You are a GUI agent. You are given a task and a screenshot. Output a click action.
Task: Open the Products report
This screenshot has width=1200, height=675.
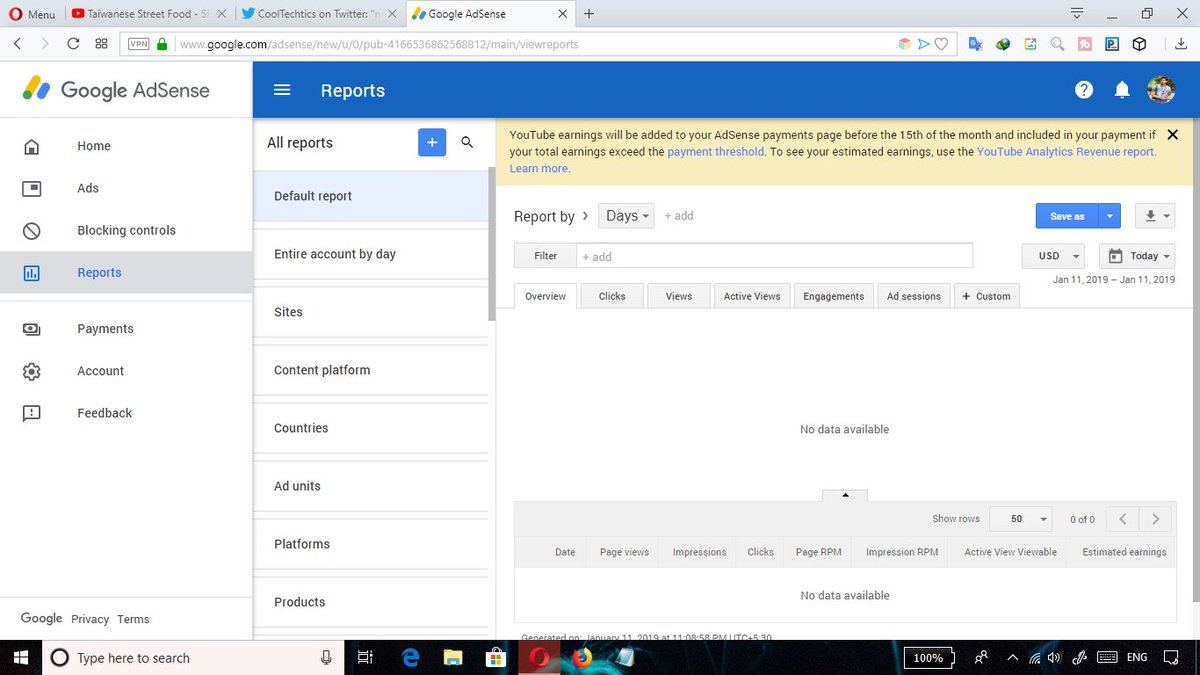(370, 602)
